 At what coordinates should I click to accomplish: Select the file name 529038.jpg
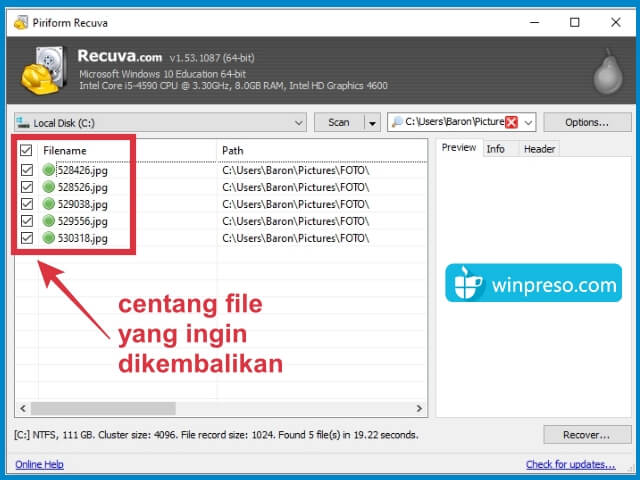(82, 204)
